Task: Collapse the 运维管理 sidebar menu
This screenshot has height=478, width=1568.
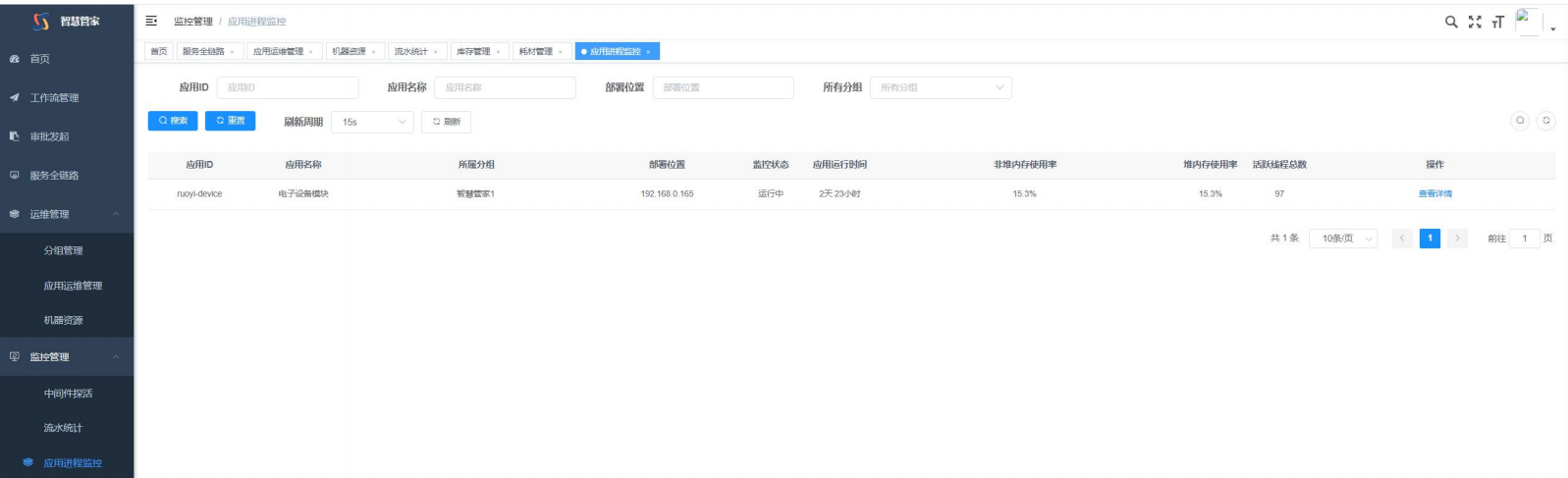Action: point(116,214)
